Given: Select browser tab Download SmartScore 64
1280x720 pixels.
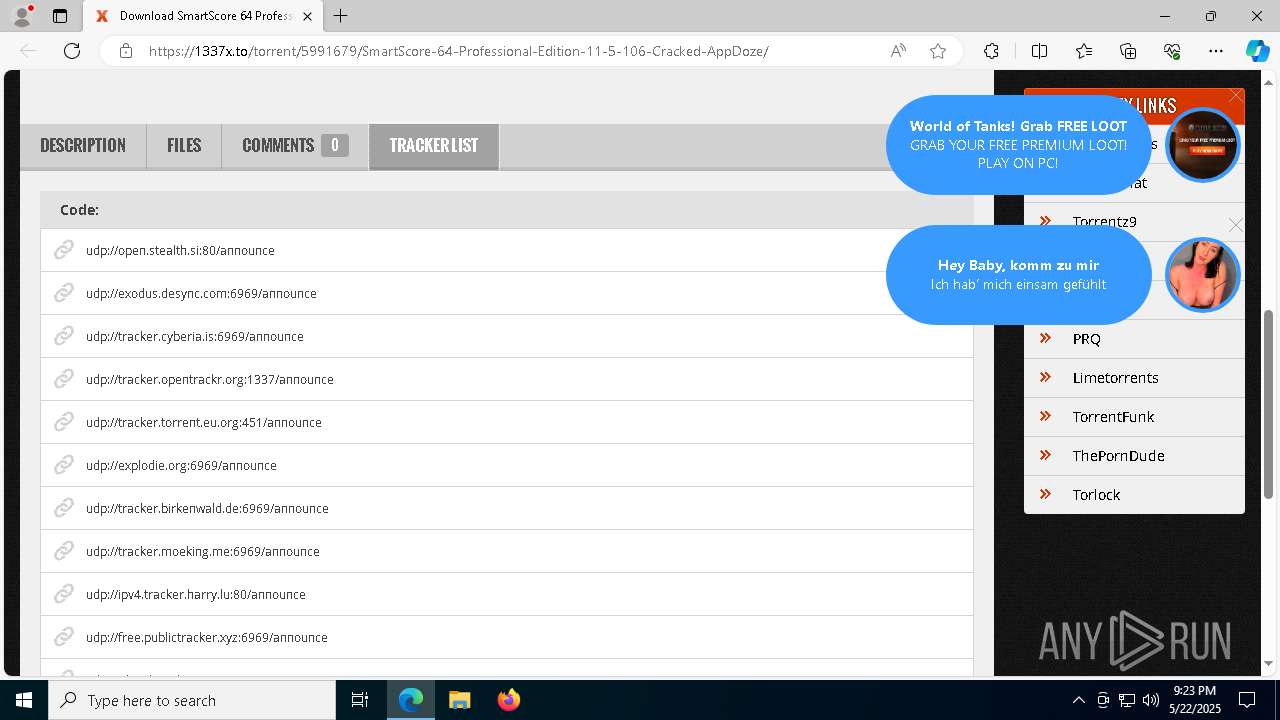Looking at the screenshot, I should pyautogui.click(x=205, y=16).
